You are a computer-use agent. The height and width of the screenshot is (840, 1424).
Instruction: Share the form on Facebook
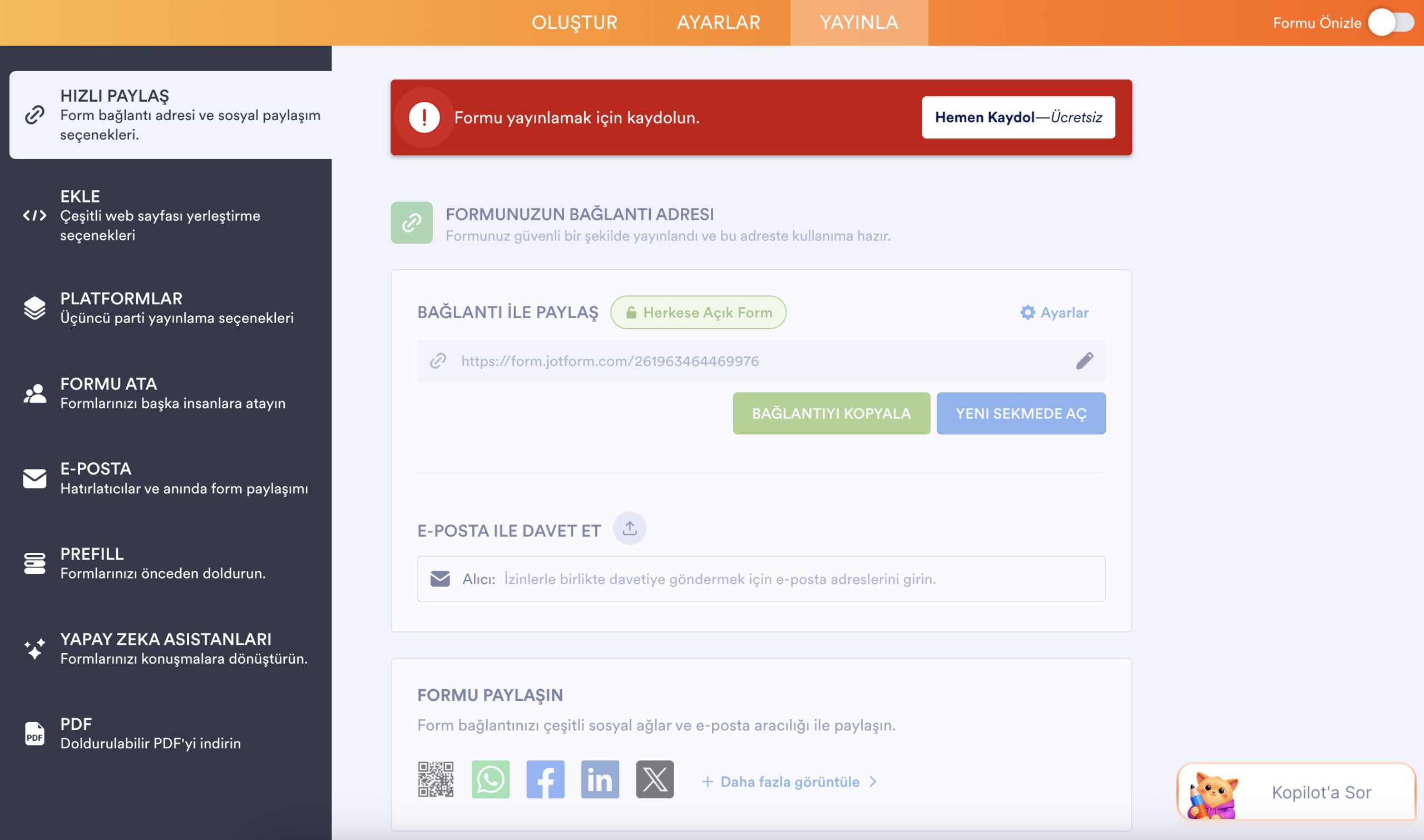click(x=545, y=779)
